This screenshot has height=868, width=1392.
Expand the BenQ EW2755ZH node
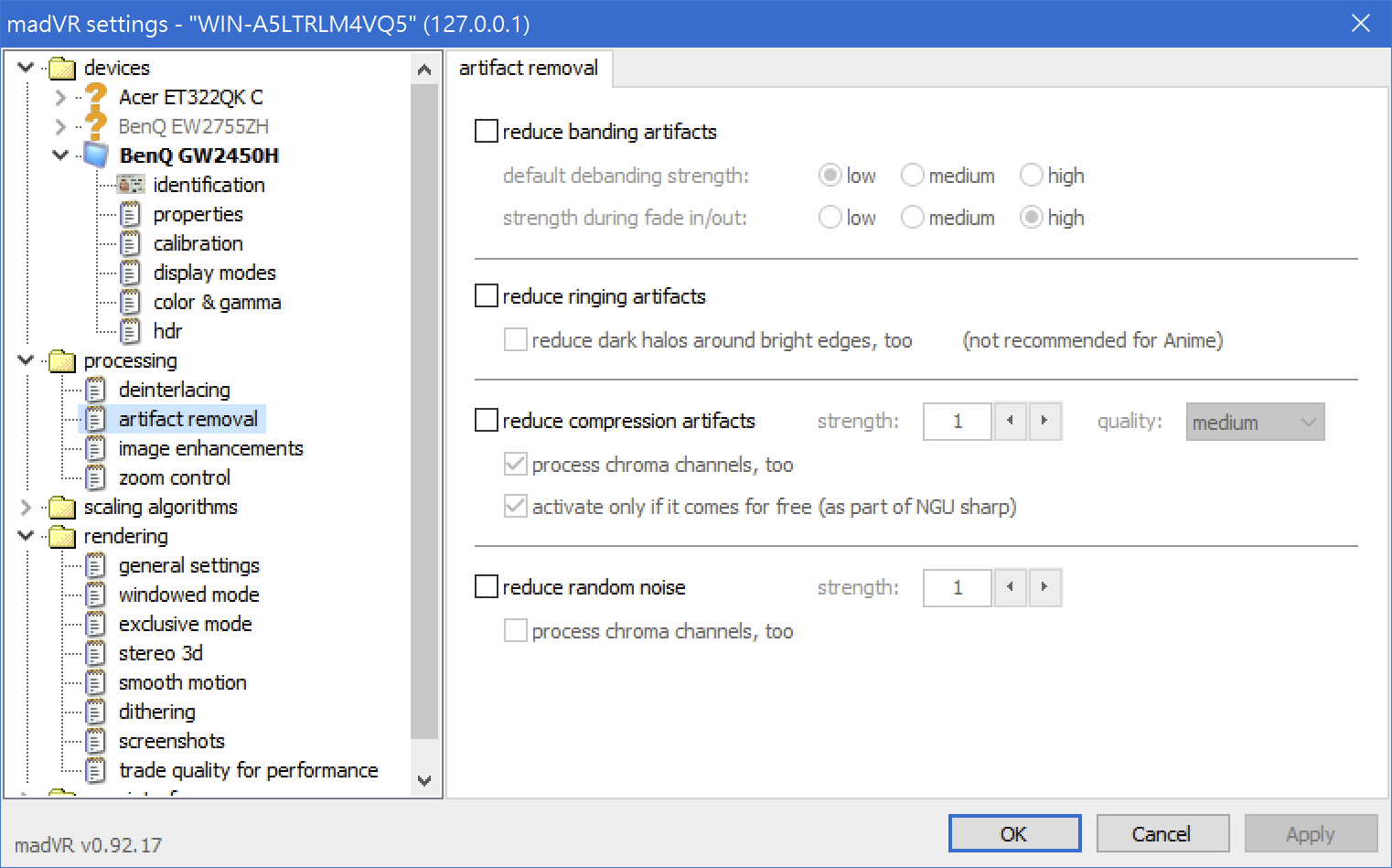click(60, 126)
